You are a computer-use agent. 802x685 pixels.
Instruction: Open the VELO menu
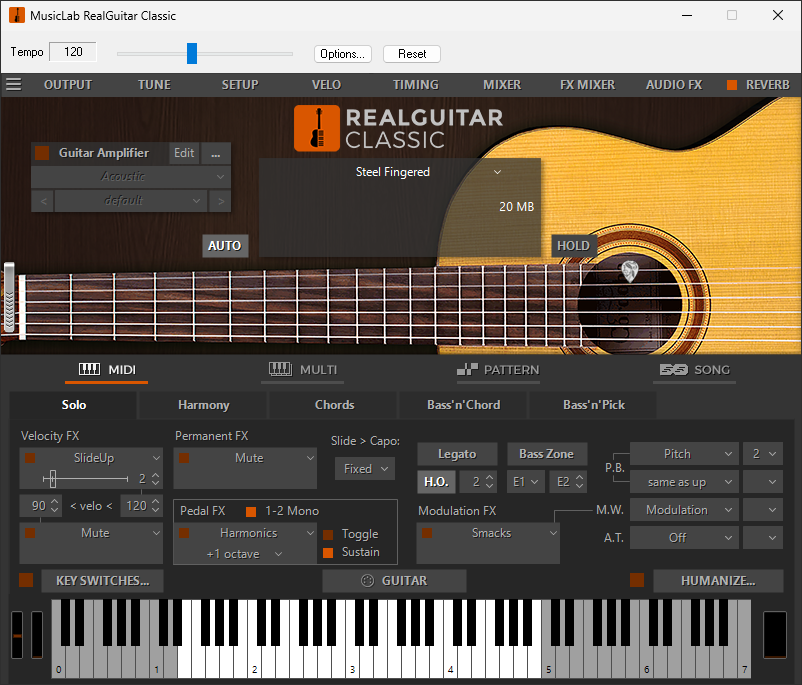pos(326,85)
